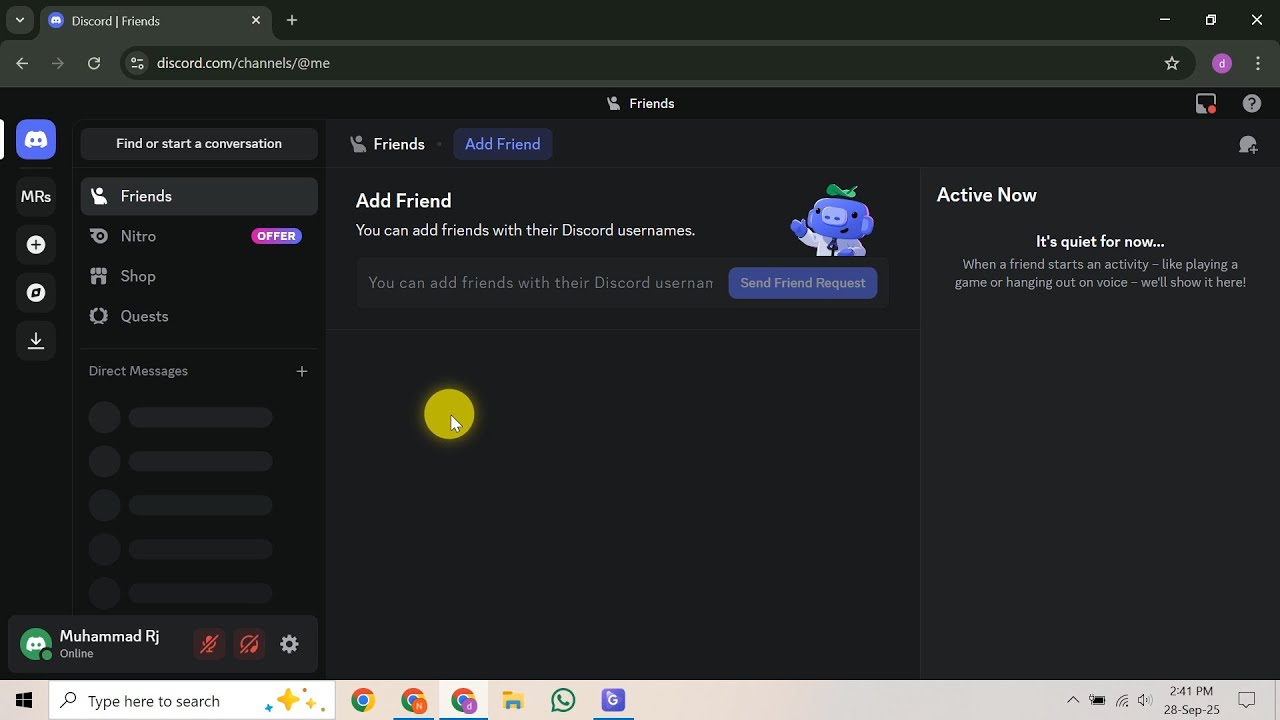
Task: View site information icon in address bar
Action: [137, 63]
